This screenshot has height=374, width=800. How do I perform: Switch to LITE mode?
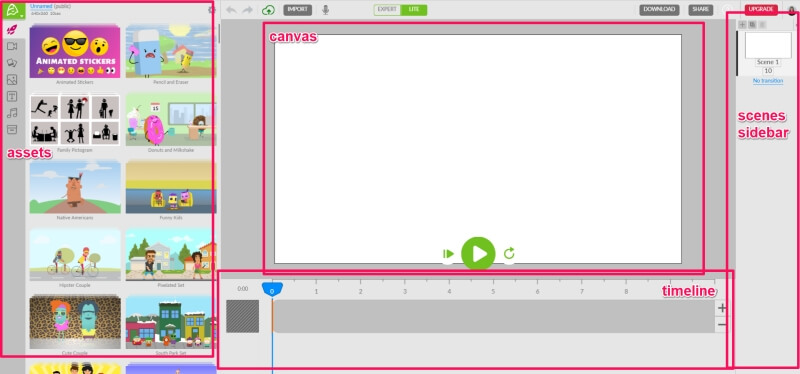414,10
